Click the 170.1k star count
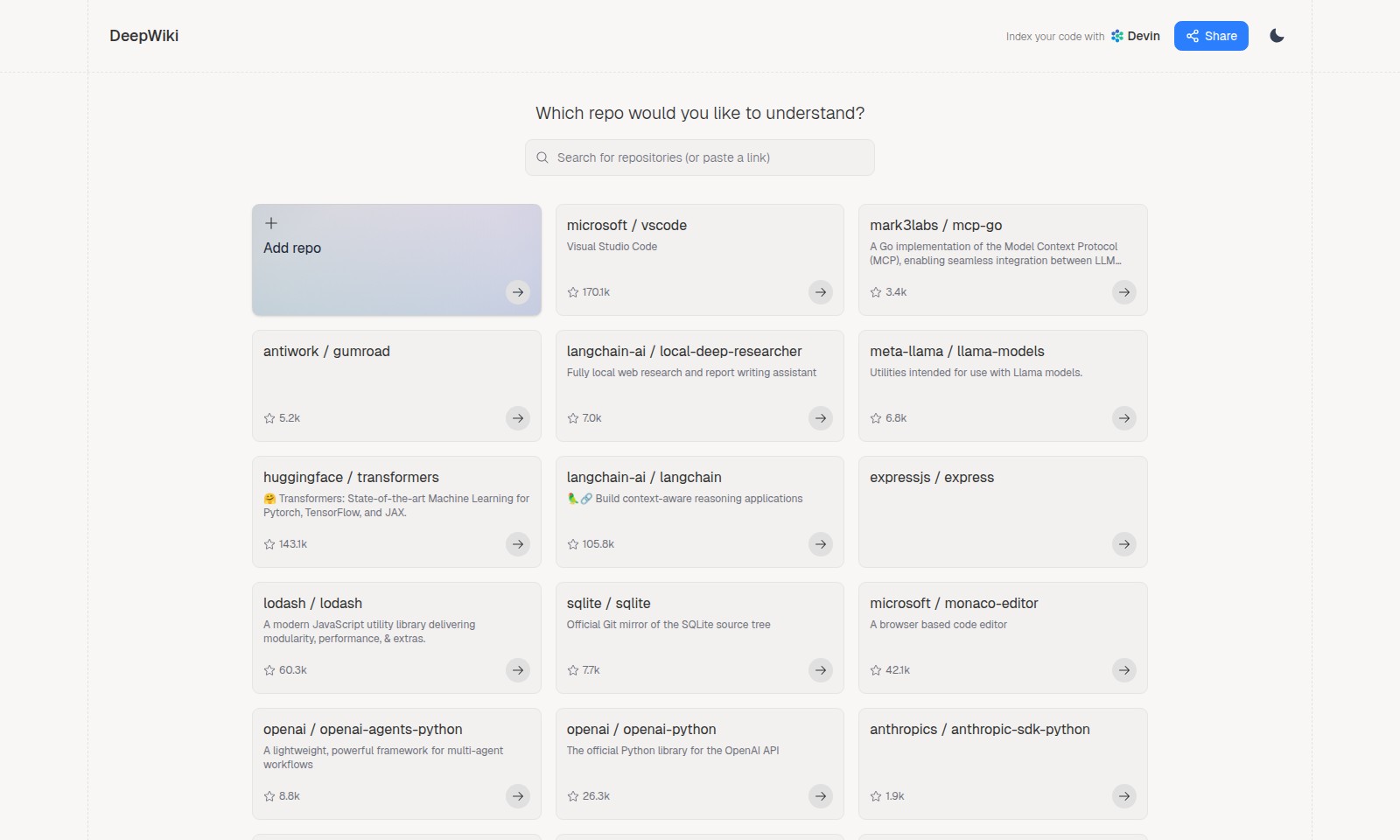 coord(596,292)
